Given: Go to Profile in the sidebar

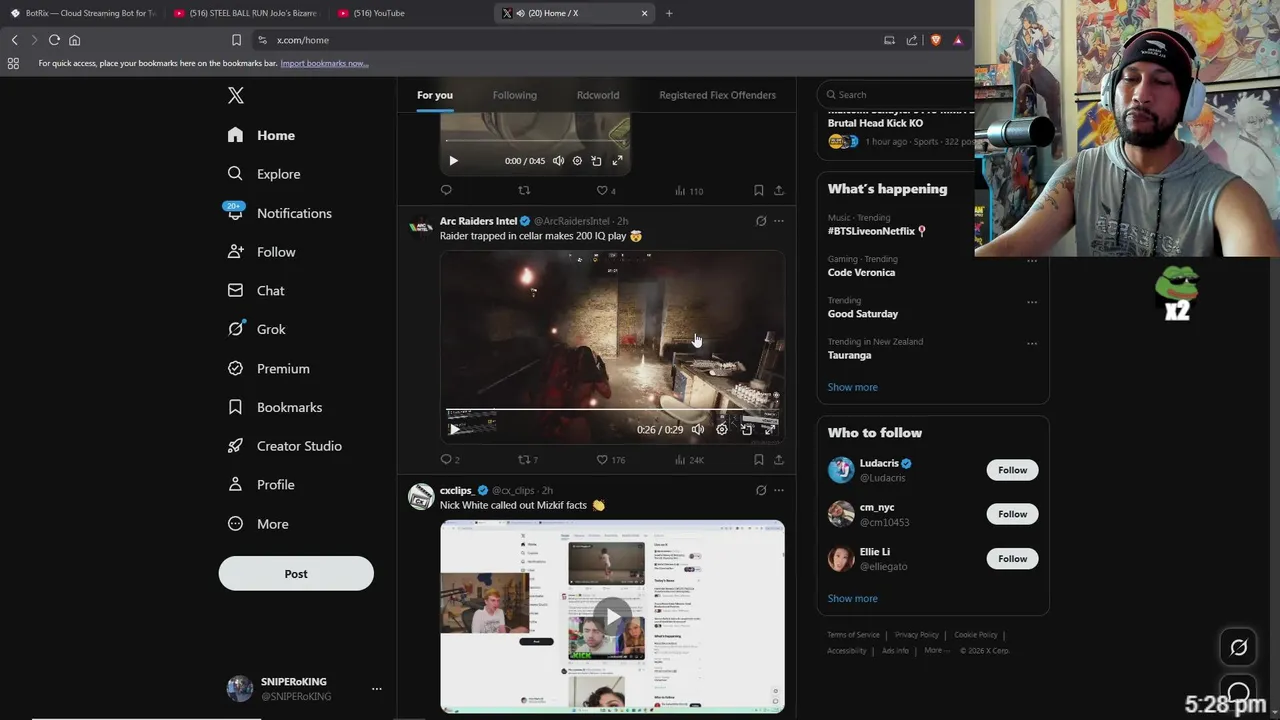Looking at the screenshot, I should click(x=261, y=485).
